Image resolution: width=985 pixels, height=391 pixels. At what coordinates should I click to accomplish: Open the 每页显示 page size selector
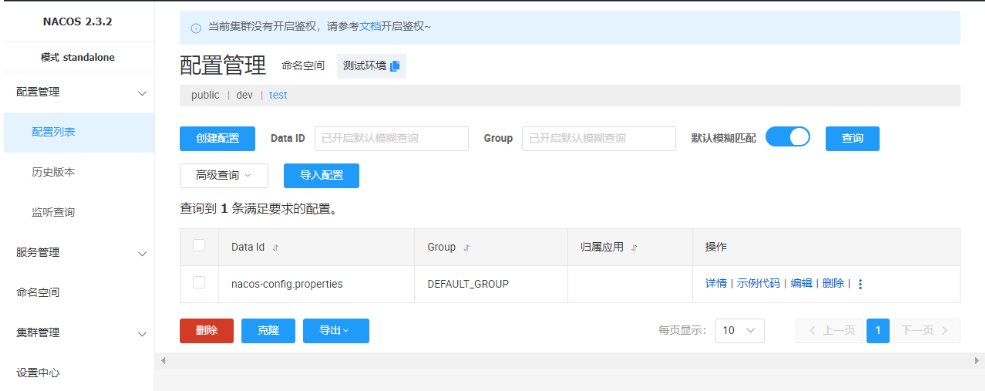[x=740, y=331]
